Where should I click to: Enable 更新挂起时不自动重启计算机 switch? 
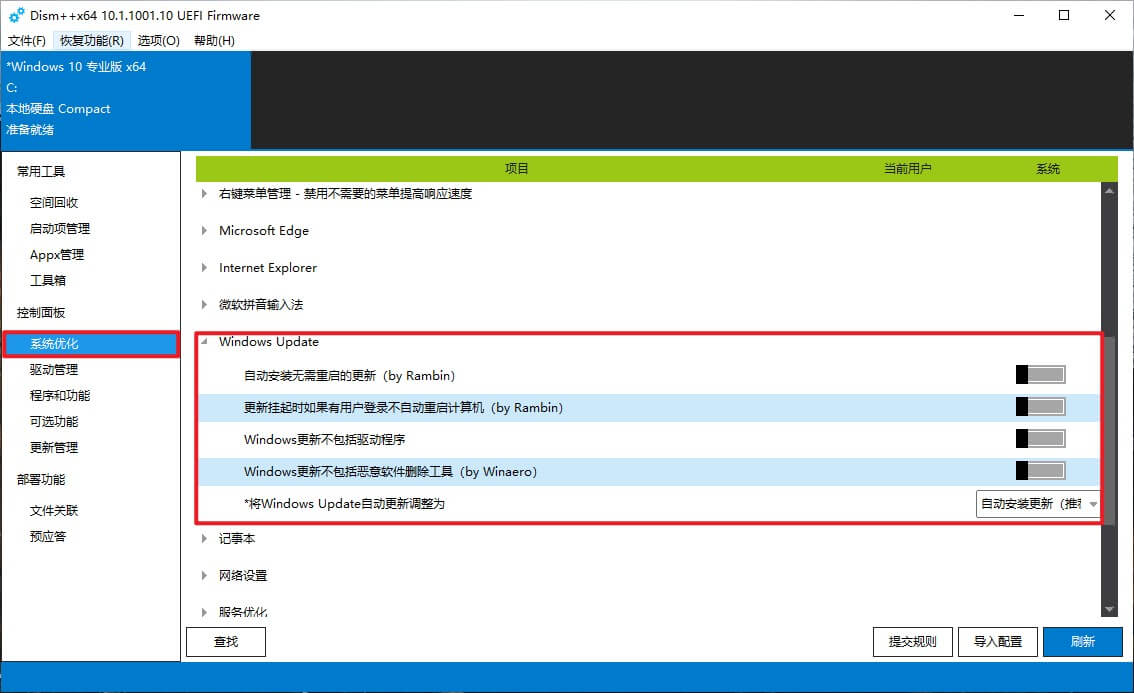[x=1040, y=407]
